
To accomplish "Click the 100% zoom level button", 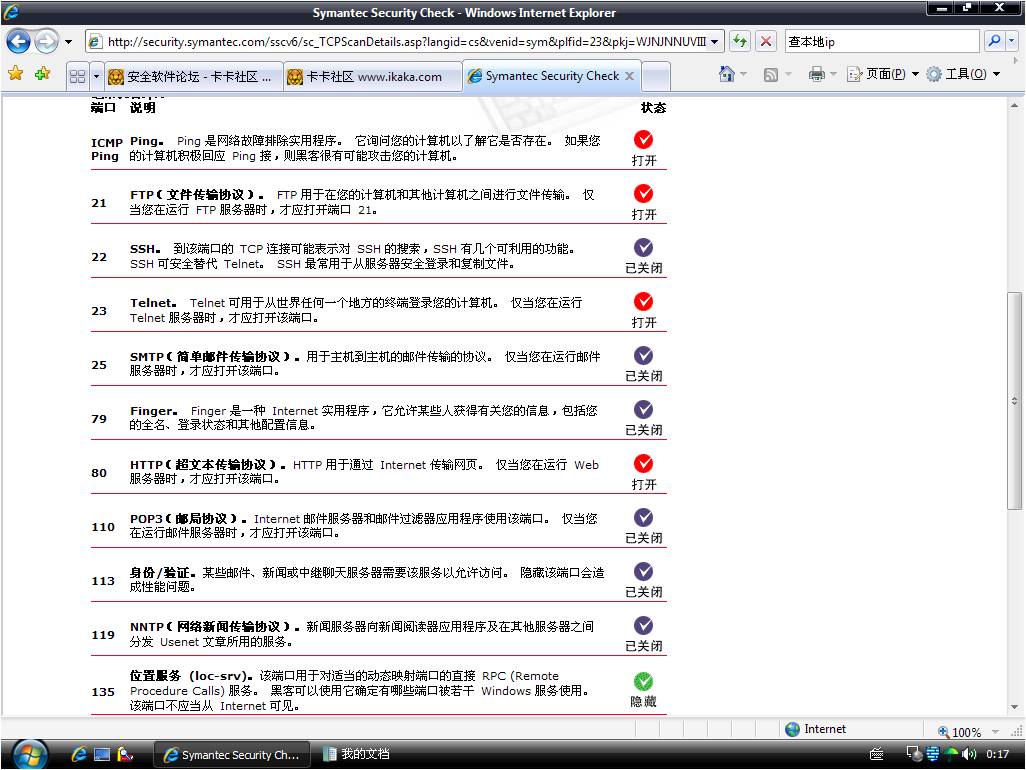I will [959, 732].
